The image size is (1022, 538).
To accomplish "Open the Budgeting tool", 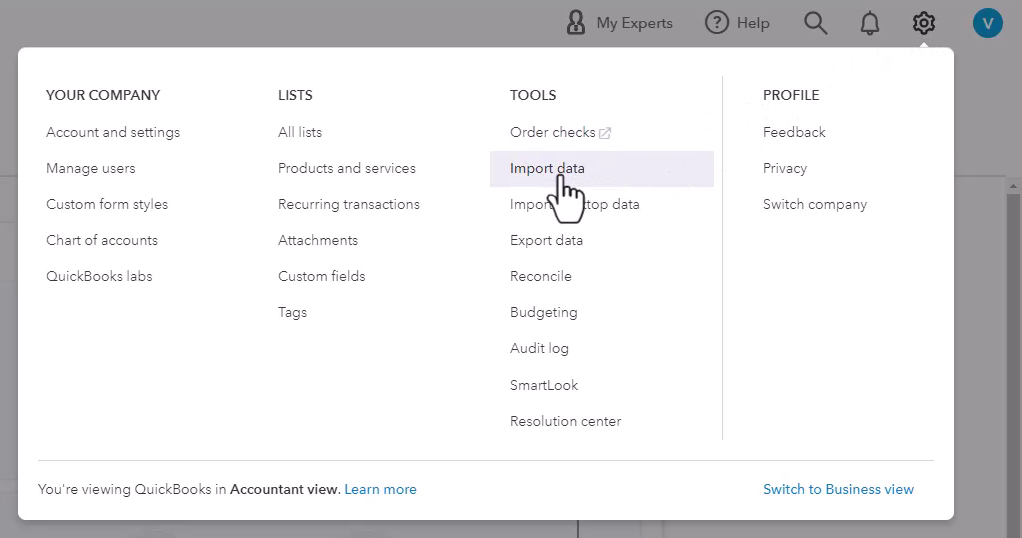I will click(544, 312).
